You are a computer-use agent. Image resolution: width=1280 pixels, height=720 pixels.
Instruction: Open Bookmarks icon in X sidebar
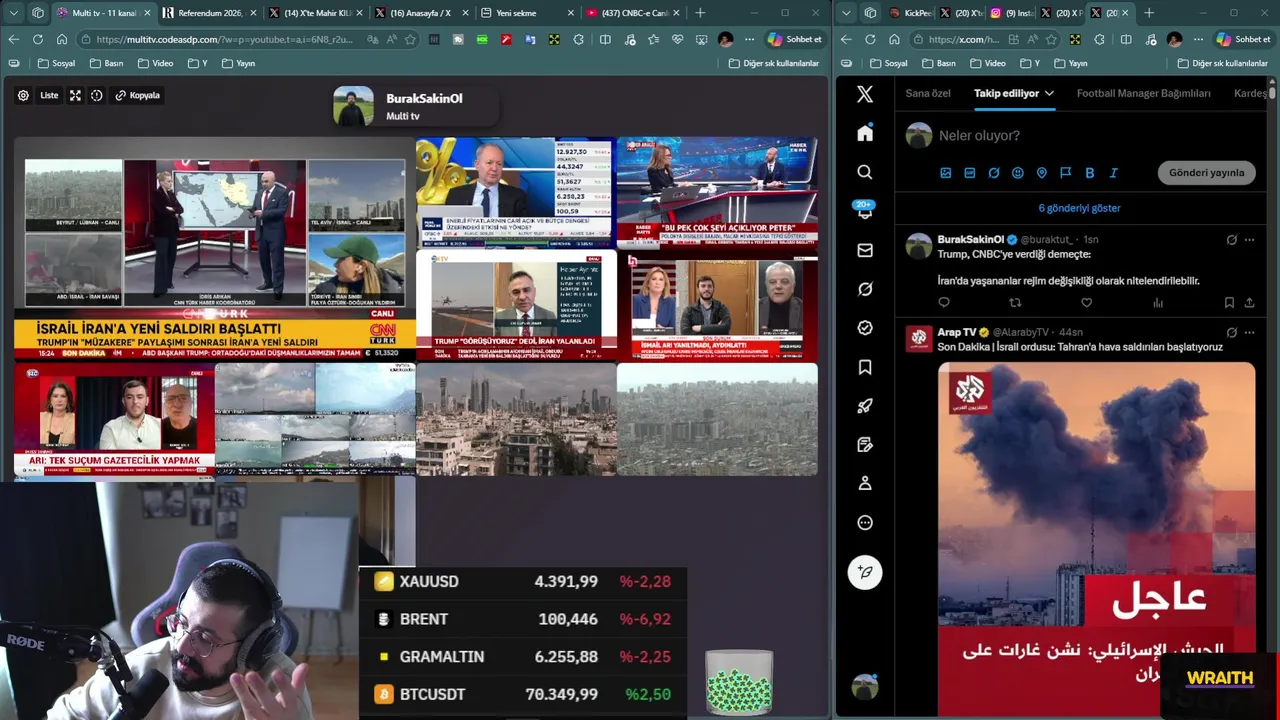pyautogui.click(x=865, y=367)
